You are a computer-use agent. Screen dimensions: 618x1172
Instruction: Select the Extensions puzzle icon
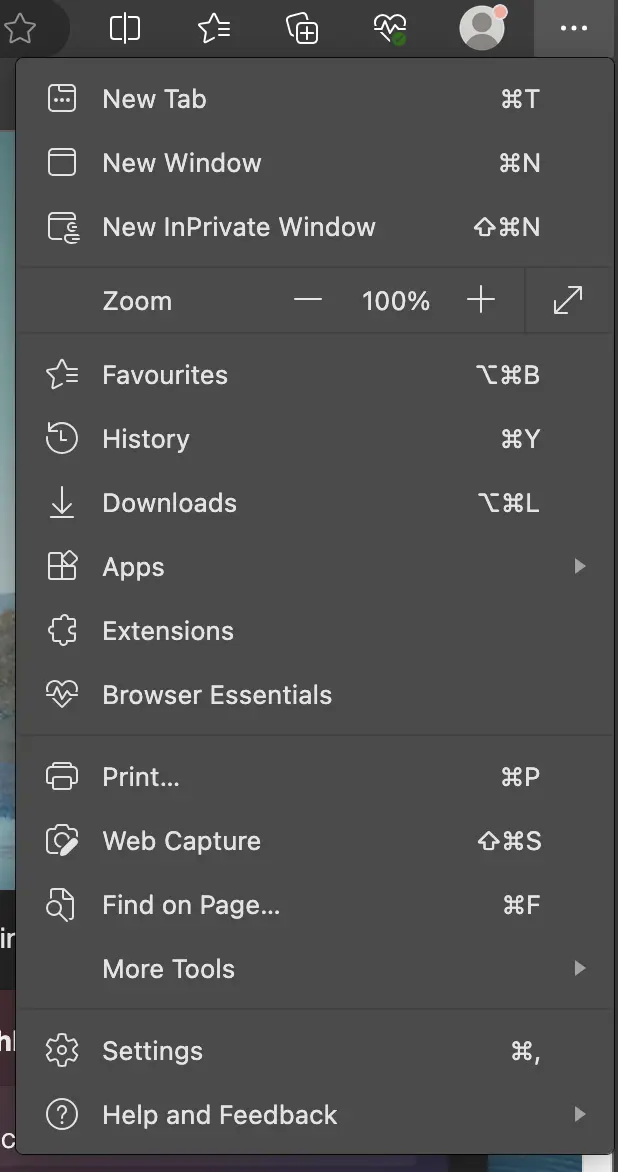(x=61, y=630)
